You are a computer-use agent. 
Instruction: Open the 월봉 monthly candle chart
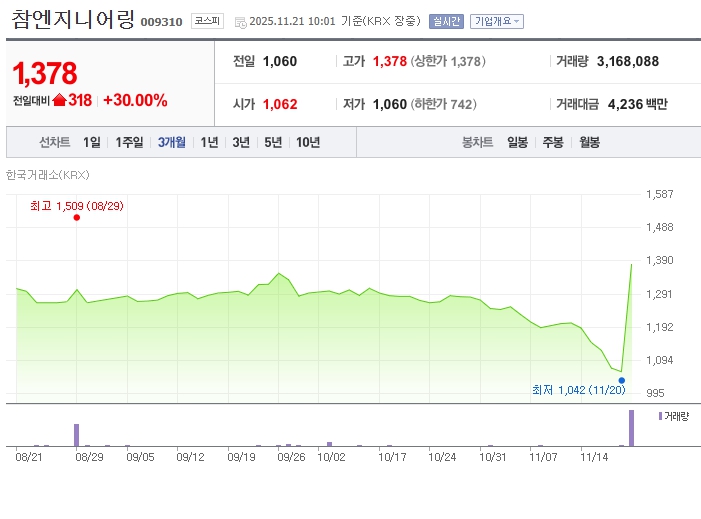click(589, 142)
